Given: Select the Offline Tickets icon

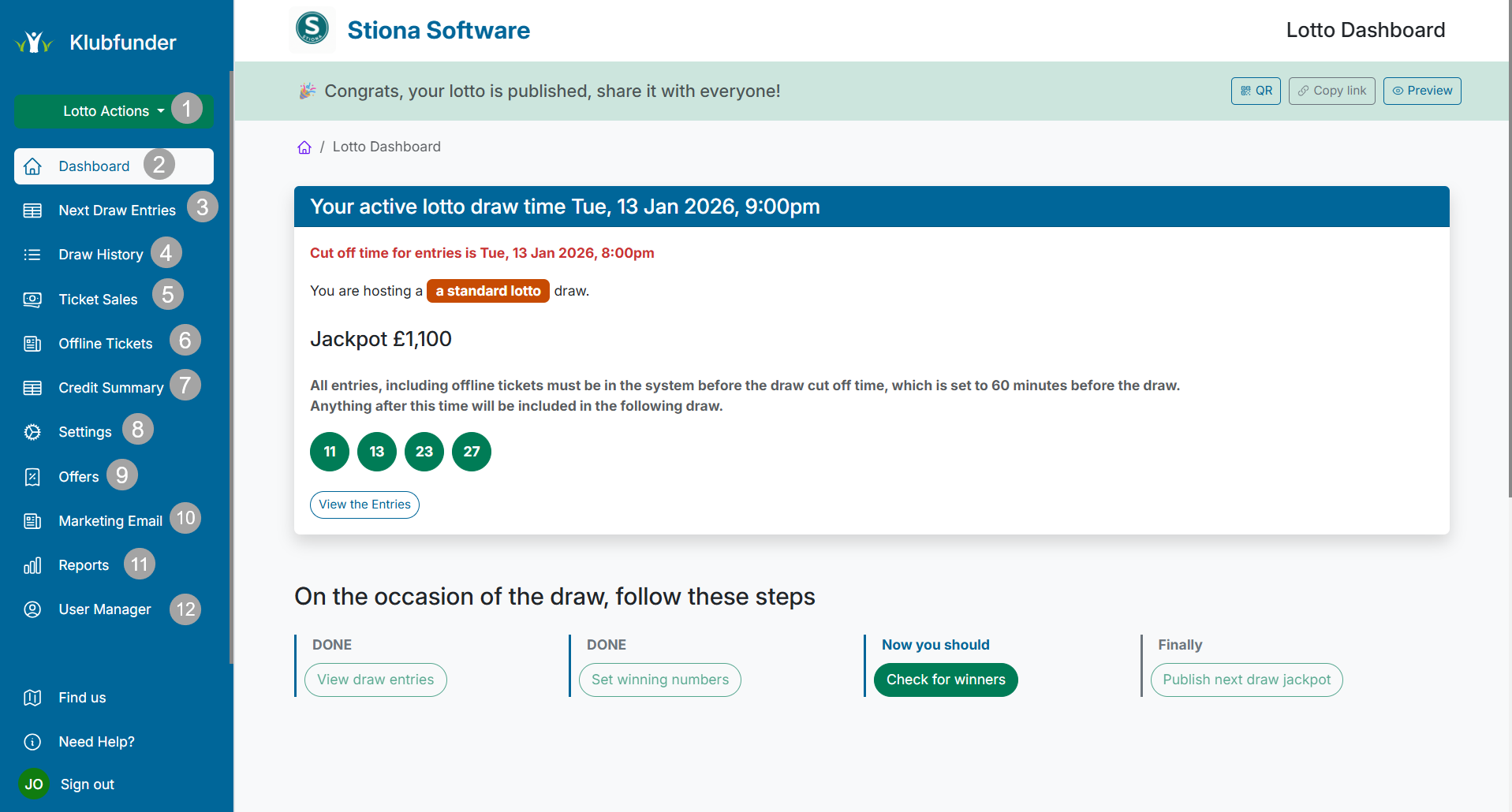Looking at the screenshot, I should coord(32,343).
